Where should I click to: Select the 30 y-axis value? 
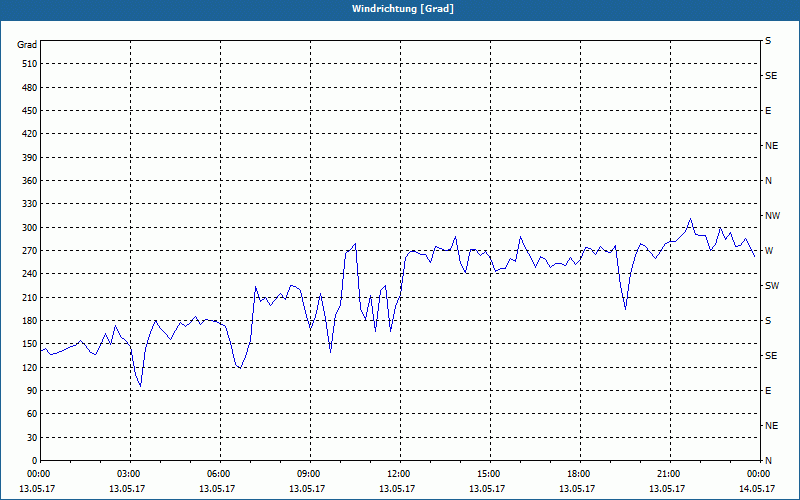click(x=32, y=438)
